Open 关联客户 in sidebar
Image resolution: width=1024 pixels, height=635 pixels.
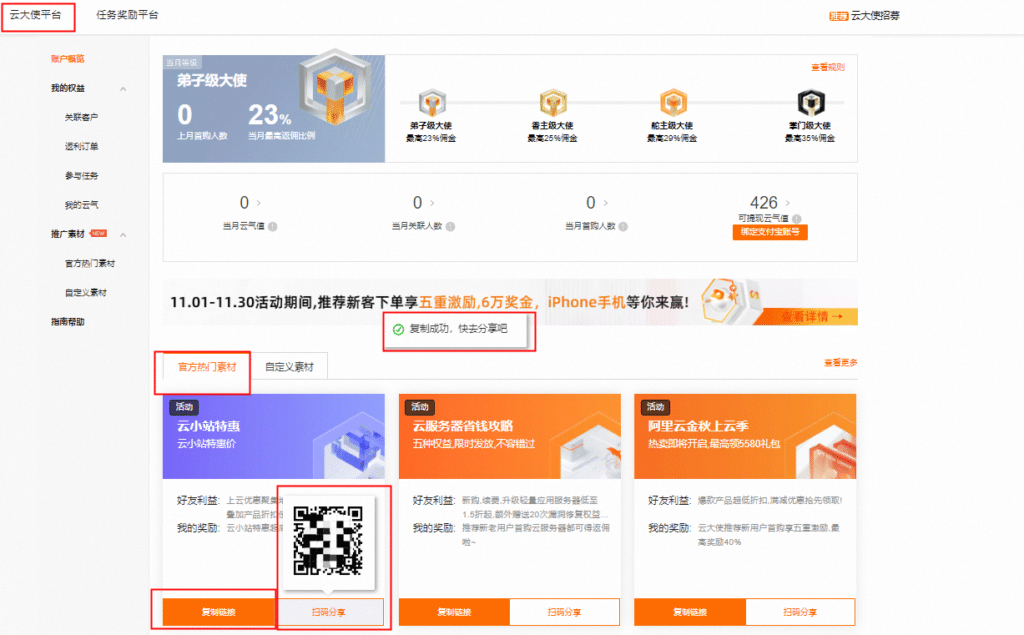click(x=81, y=118)
